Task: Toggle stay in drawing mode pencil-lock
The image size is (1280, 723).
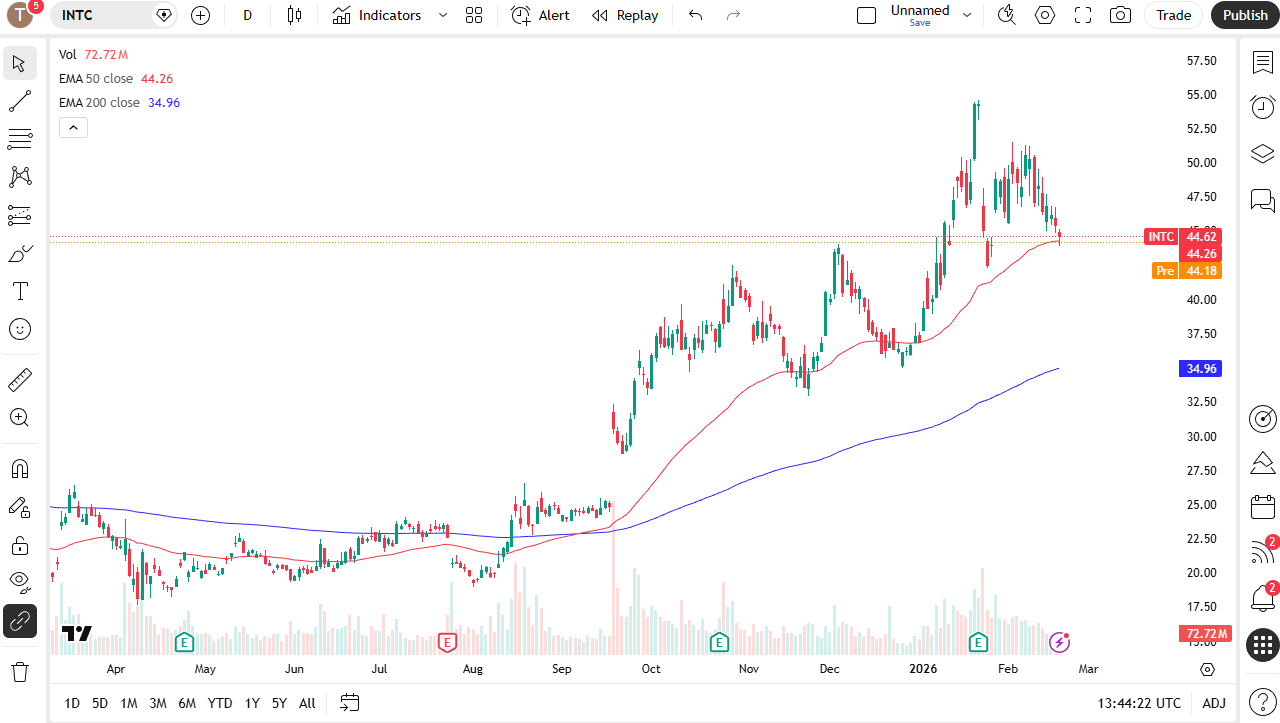Action: (20, 507)
